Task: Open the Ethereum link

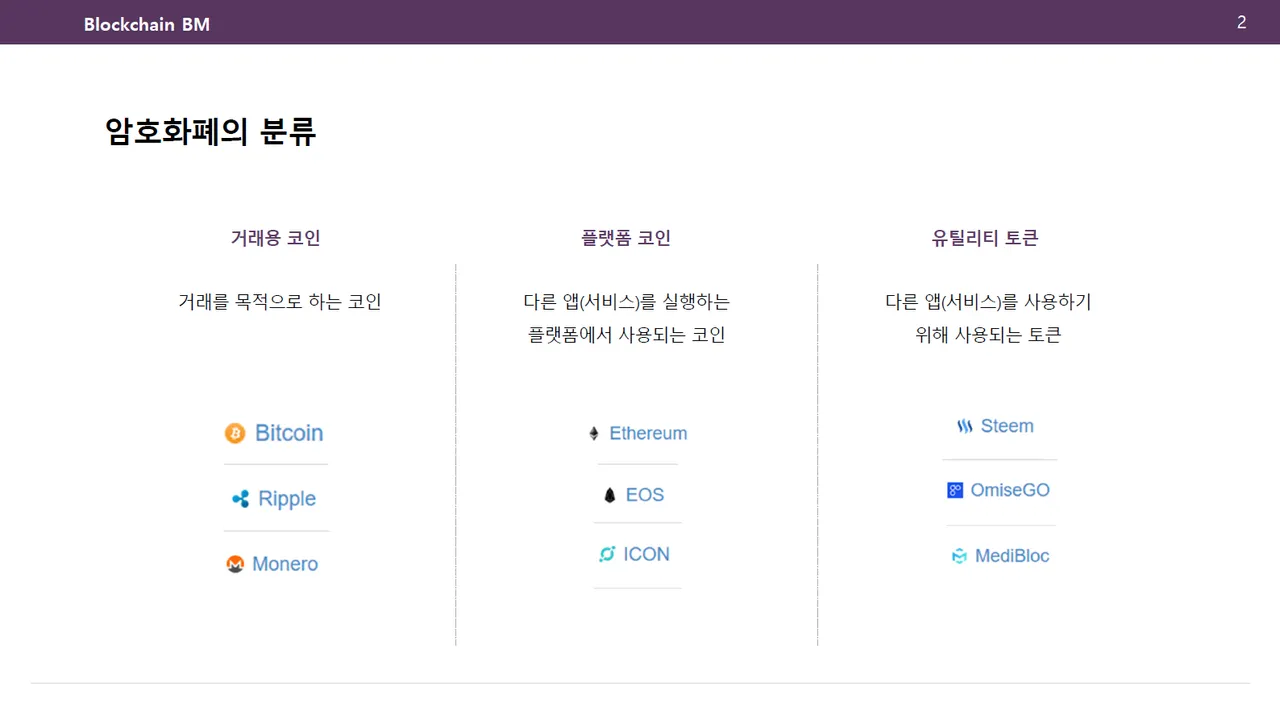Action: click(648, 433)
